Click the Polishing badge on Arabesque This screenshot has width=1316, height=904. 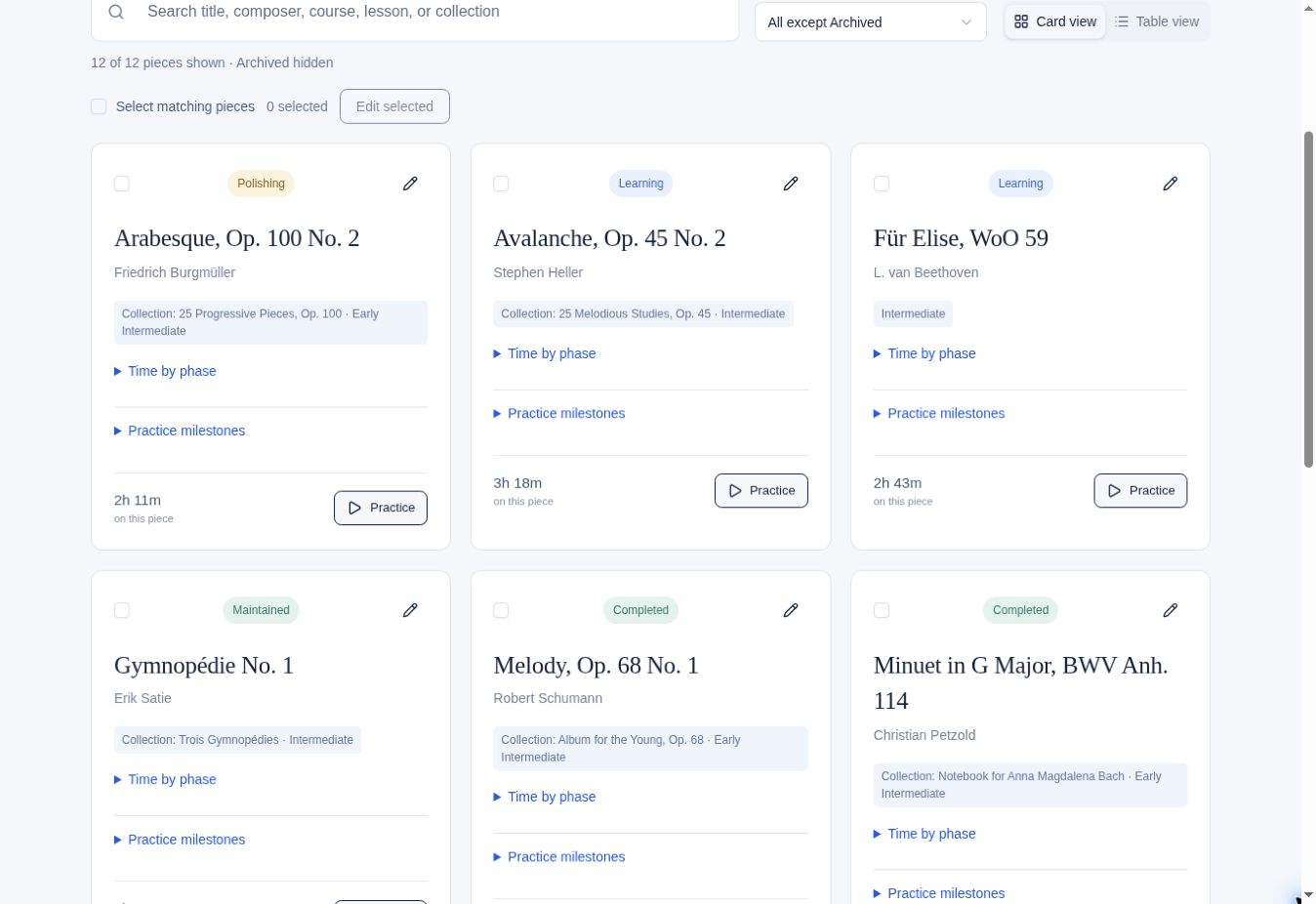tap(261, 184)
